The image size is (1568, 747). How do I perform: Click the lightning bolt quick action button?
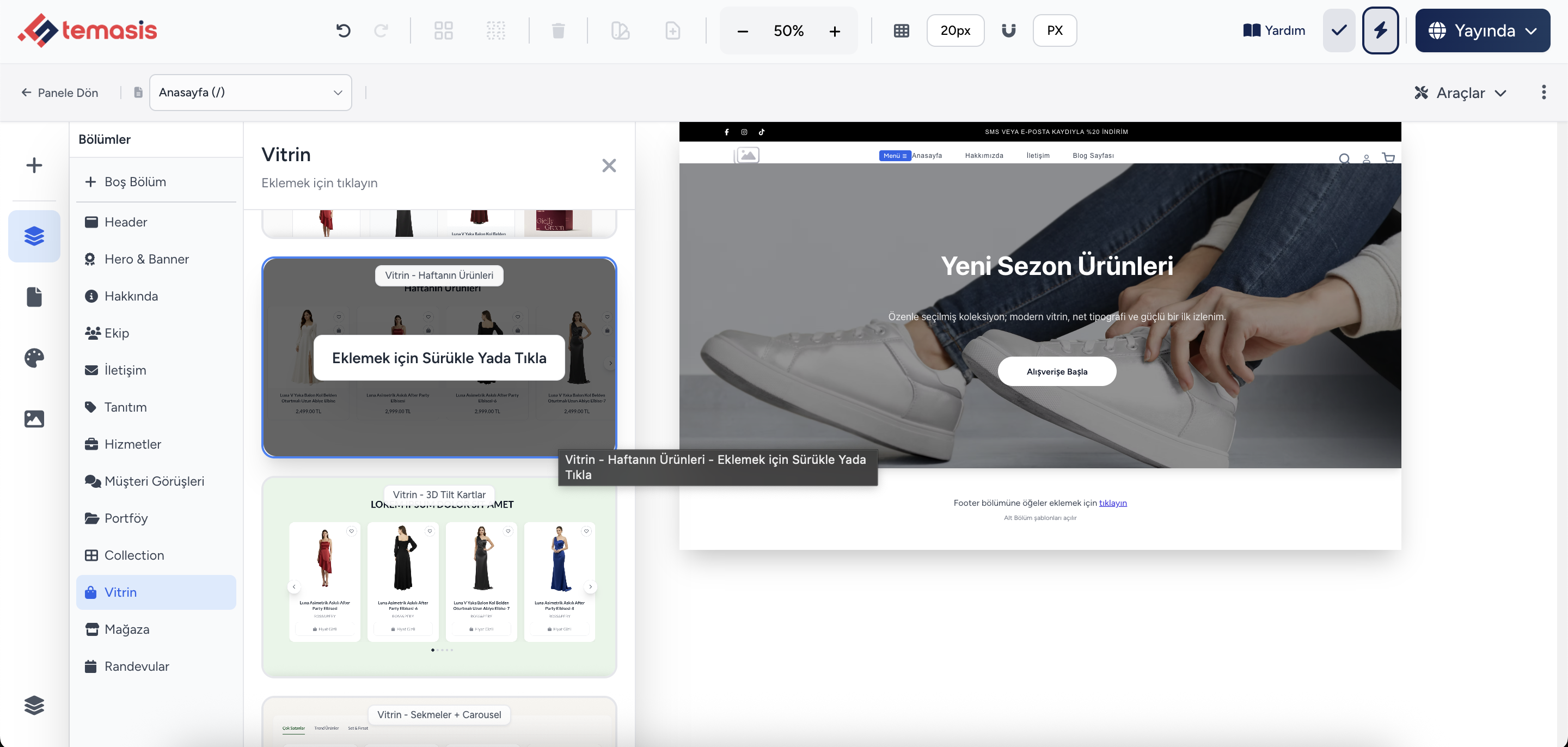pos(1380,30)
